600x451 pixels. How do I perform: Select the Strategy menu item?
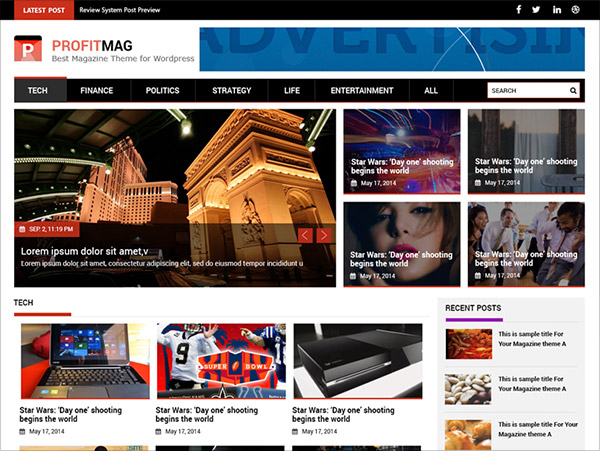[x=232, y=91]
